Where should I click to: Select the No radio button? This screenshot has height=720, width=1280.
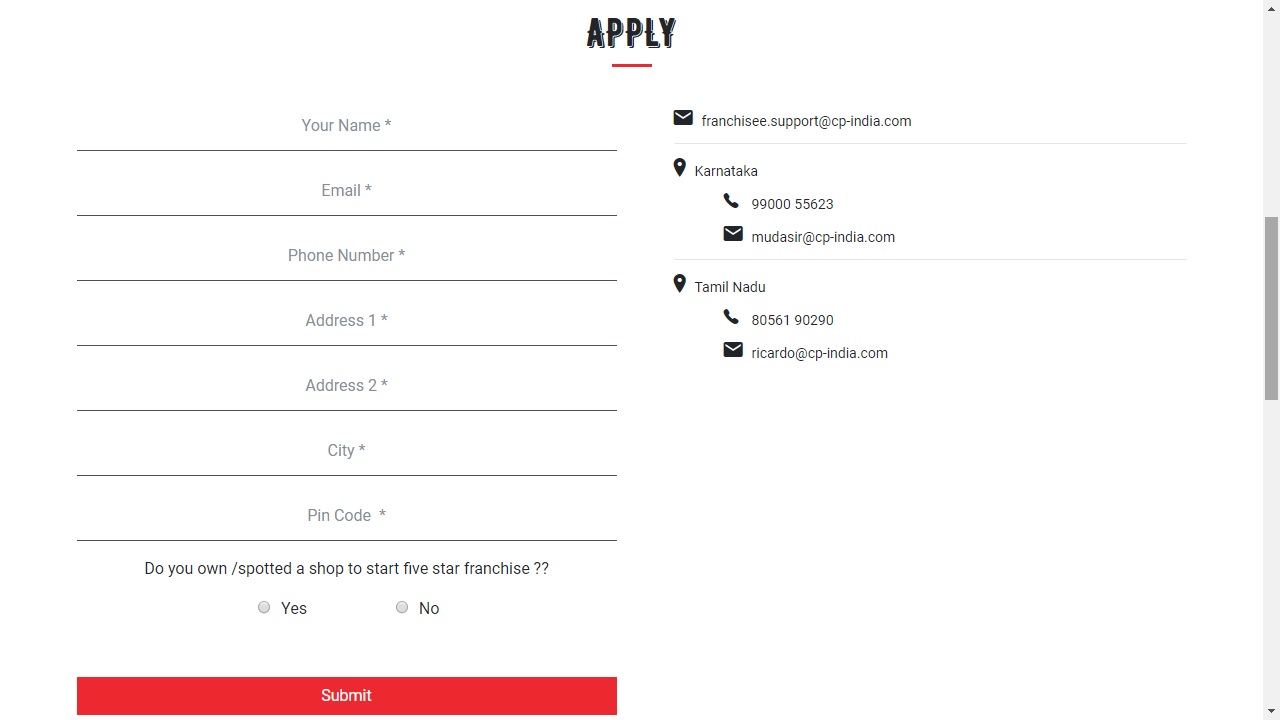(402, 607)
